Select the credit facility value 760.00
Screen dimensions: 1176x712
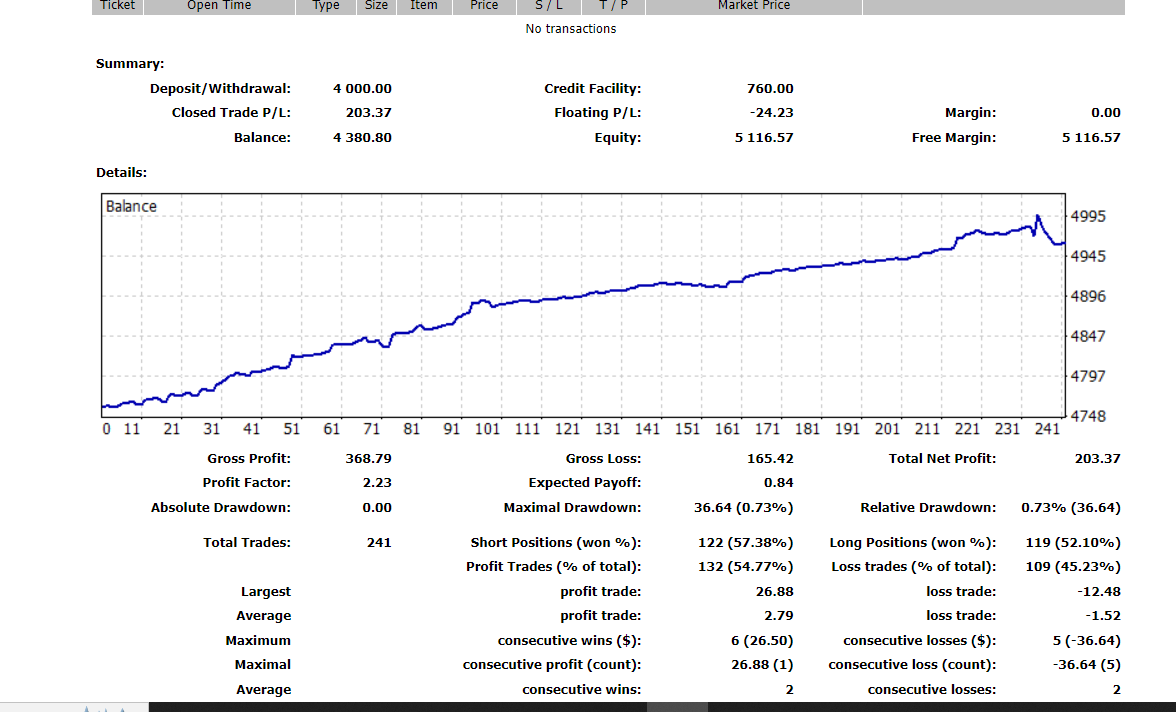pyautogui.click(x=770, y=89)
